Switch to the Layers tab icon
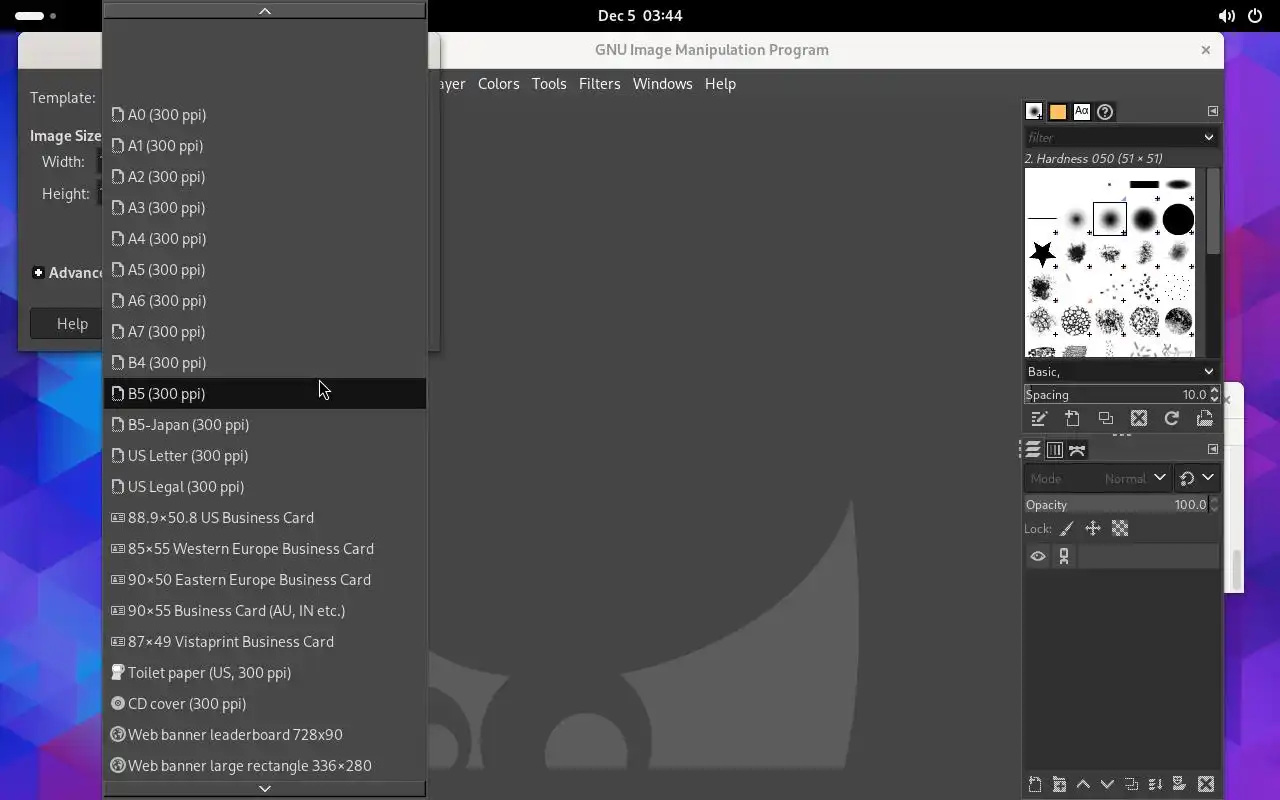This screenshot has height=800, width=1280. tap(1033, 450)
